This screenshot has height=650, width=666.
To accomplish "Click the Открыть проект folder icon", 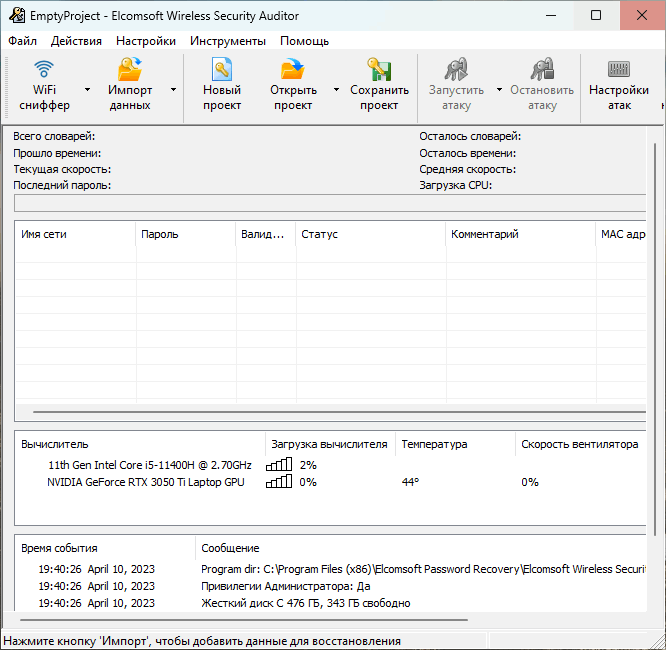I will 293,69.
